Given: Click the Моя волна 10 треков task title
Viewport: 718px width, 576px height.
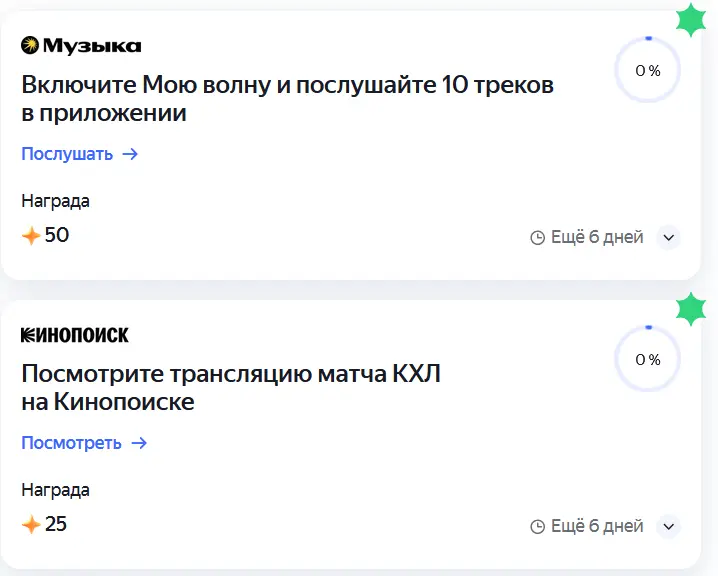Looking at the screenshot, I should click(288, 98).
